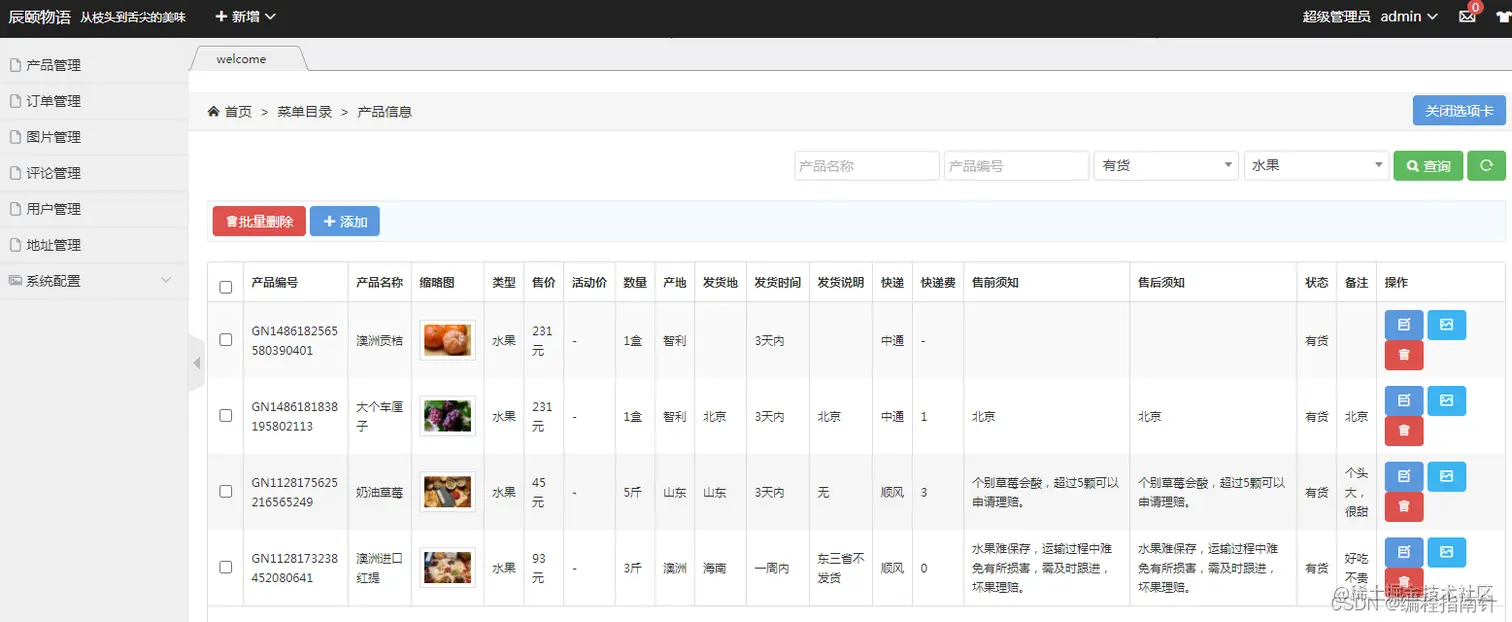Delete the 奶油草莓 product row

[1404, 507]
